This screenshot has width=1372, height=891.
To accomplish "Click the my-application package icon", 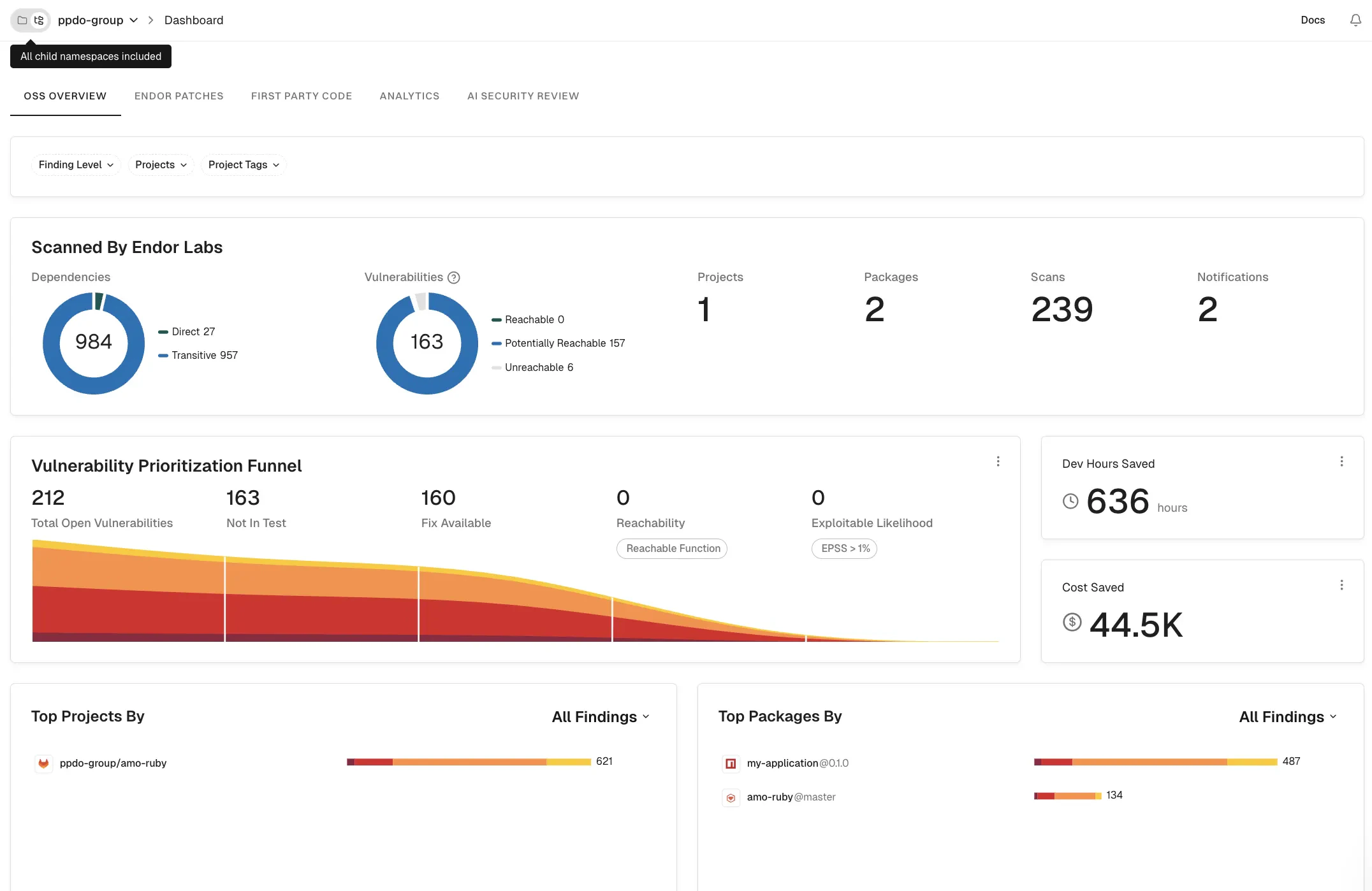I will (x=731, y=764).
